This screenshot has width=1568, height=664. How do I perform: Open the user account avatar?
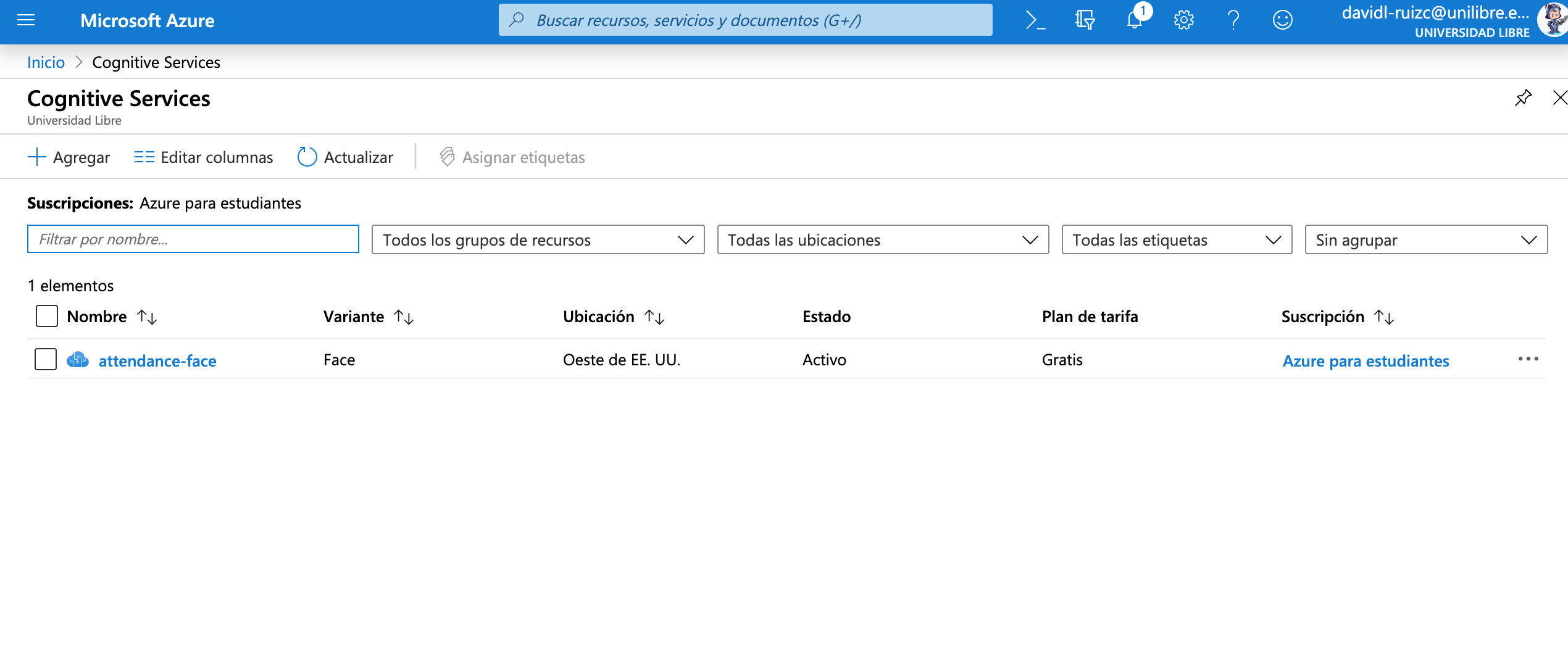click(x=1553, y=20)
